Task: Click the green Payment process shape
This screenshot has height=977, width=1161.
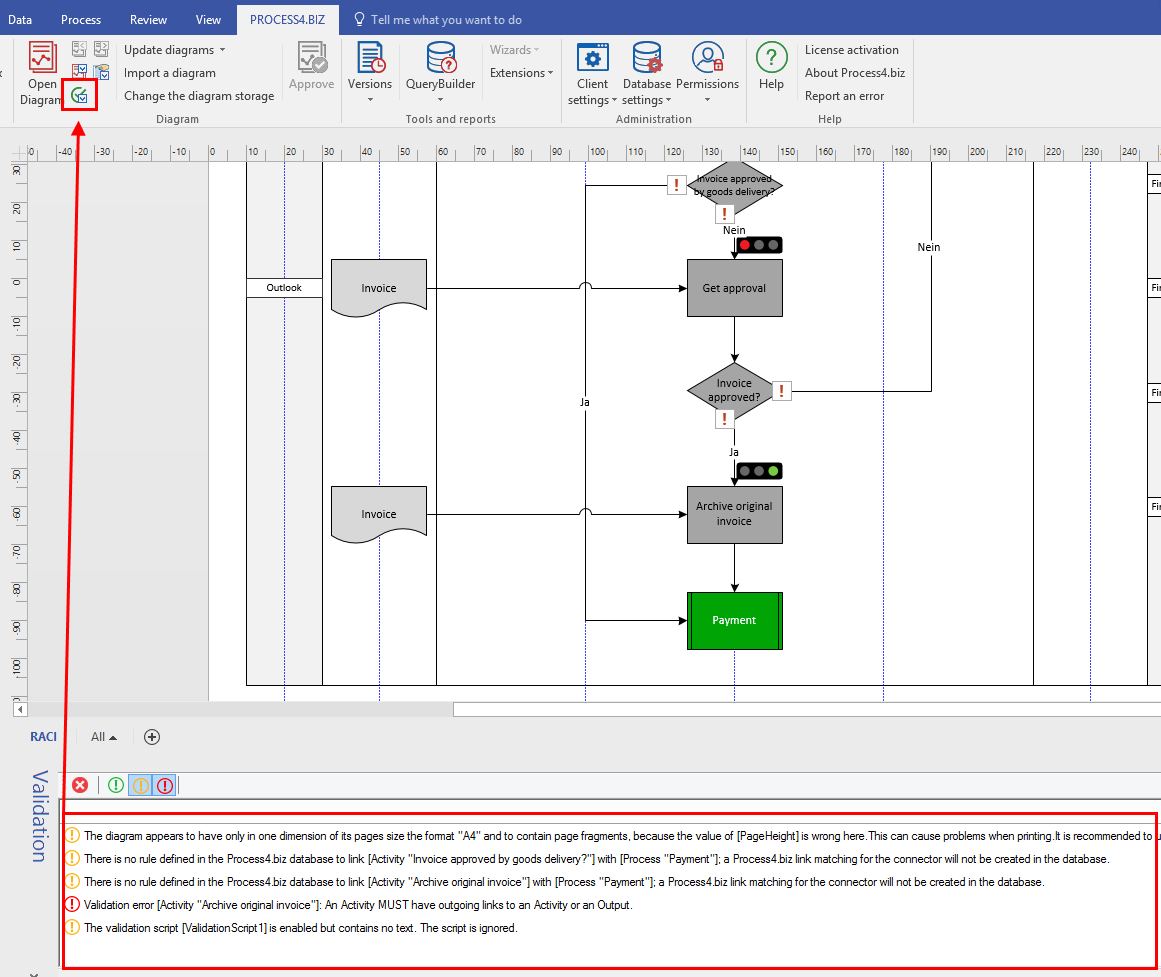Action: [735, 621]
